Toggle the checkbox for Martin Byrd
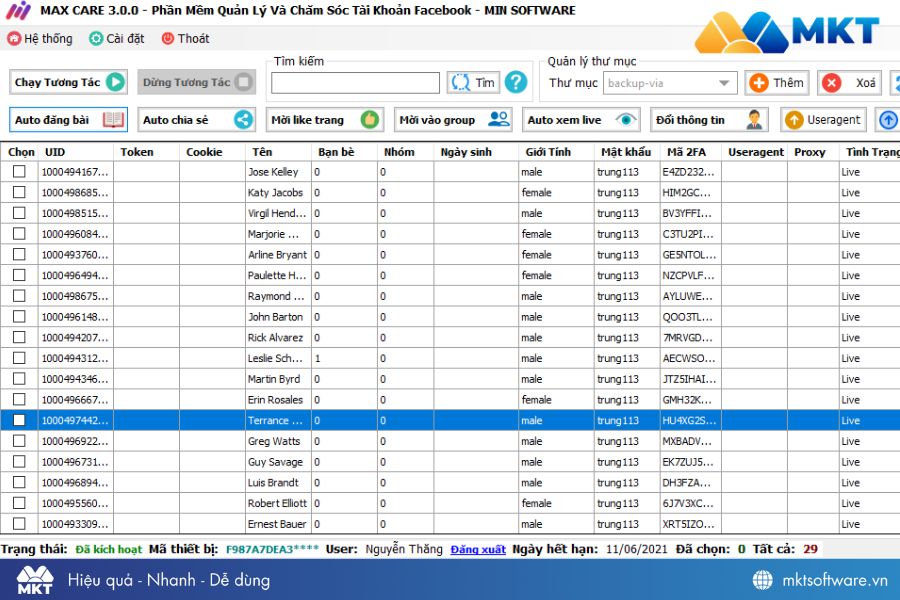This screenshot has height=600, width=900. [19, 378]
